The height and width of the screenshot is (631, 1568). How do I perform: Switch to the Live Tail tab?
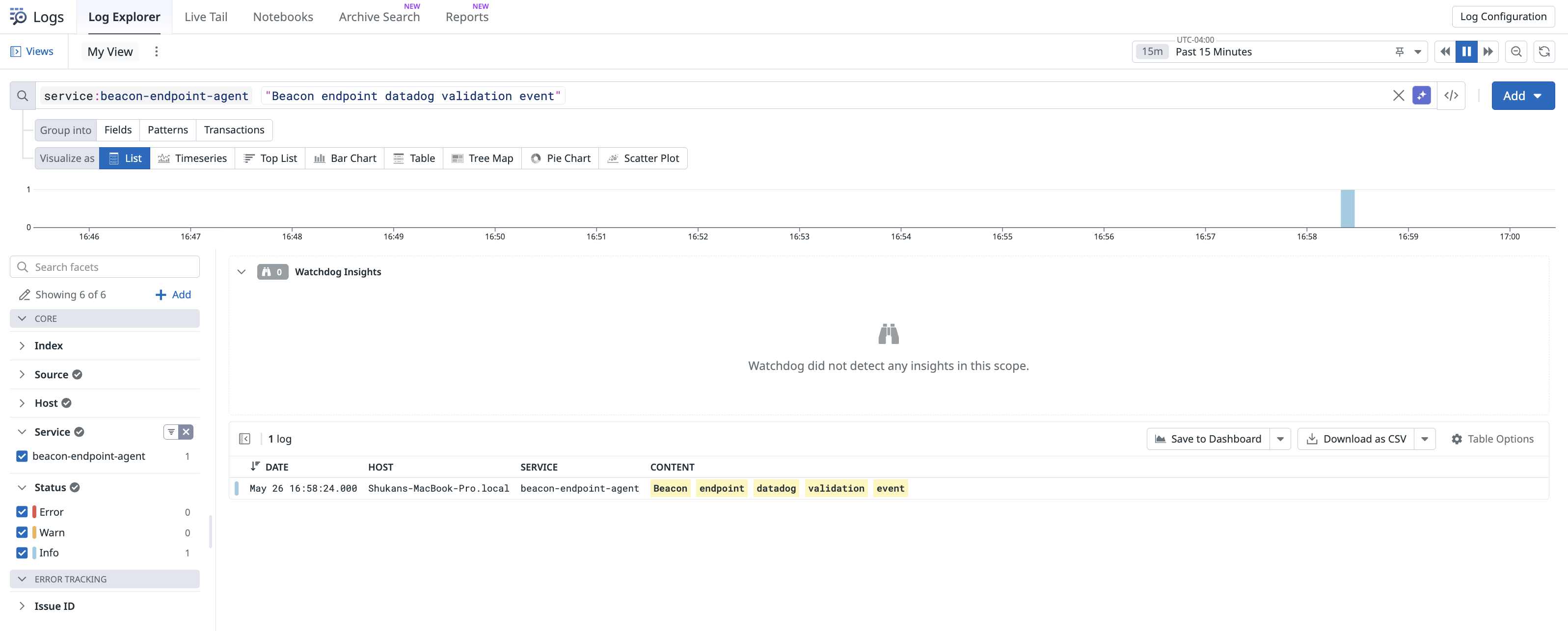tap(206, 17)
